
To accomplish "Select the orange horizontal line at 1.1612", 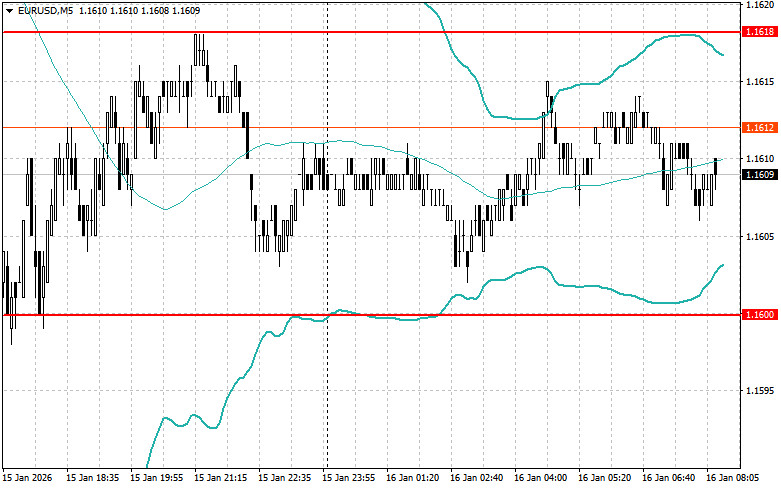I will 372,128.
